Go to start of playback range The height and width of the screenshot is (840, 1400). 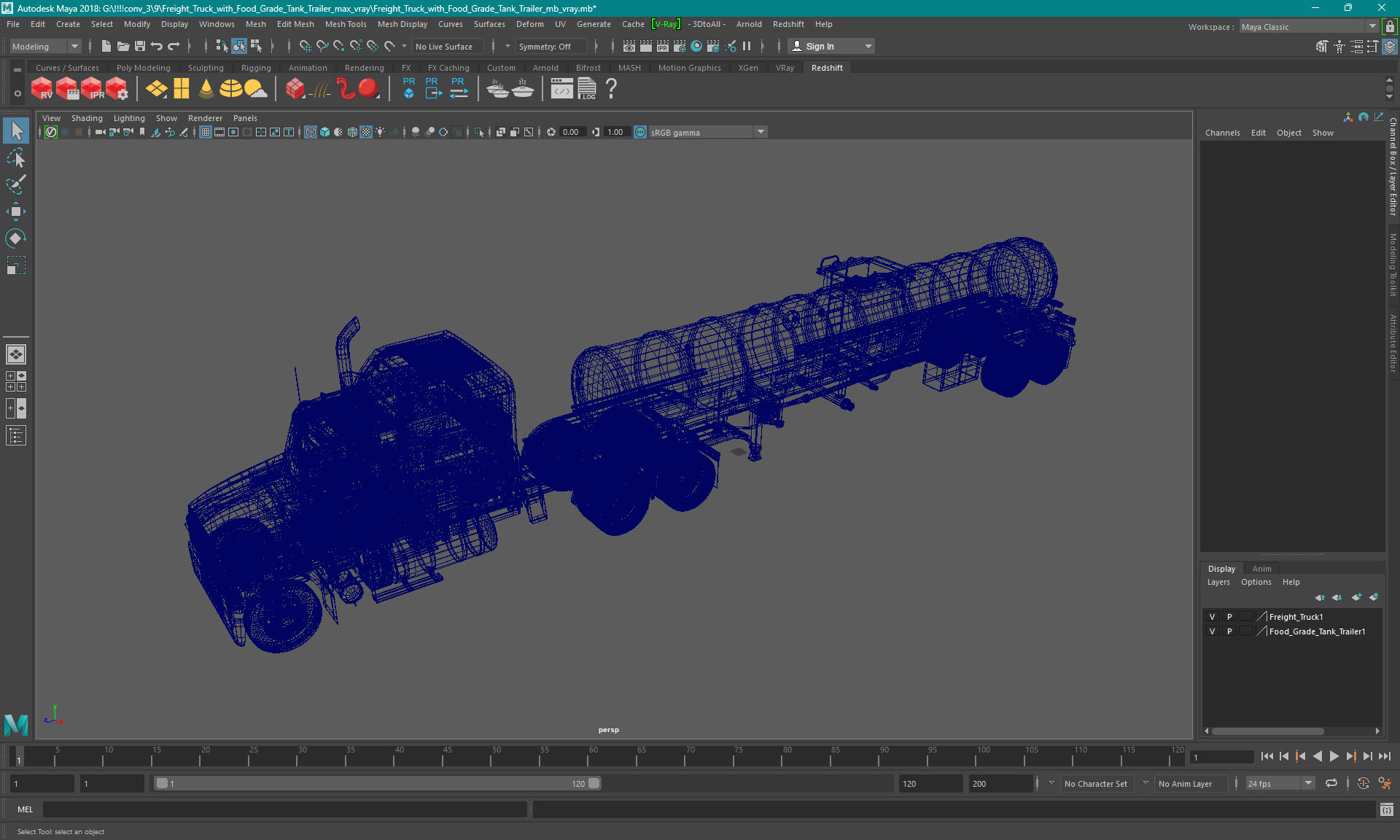(x=1267, y=757)
